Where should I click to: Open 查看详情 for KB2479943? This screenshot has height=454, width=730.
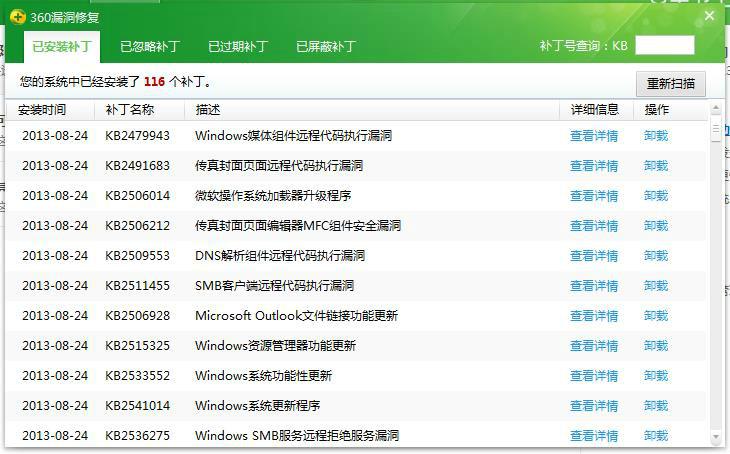coord(594,136)
